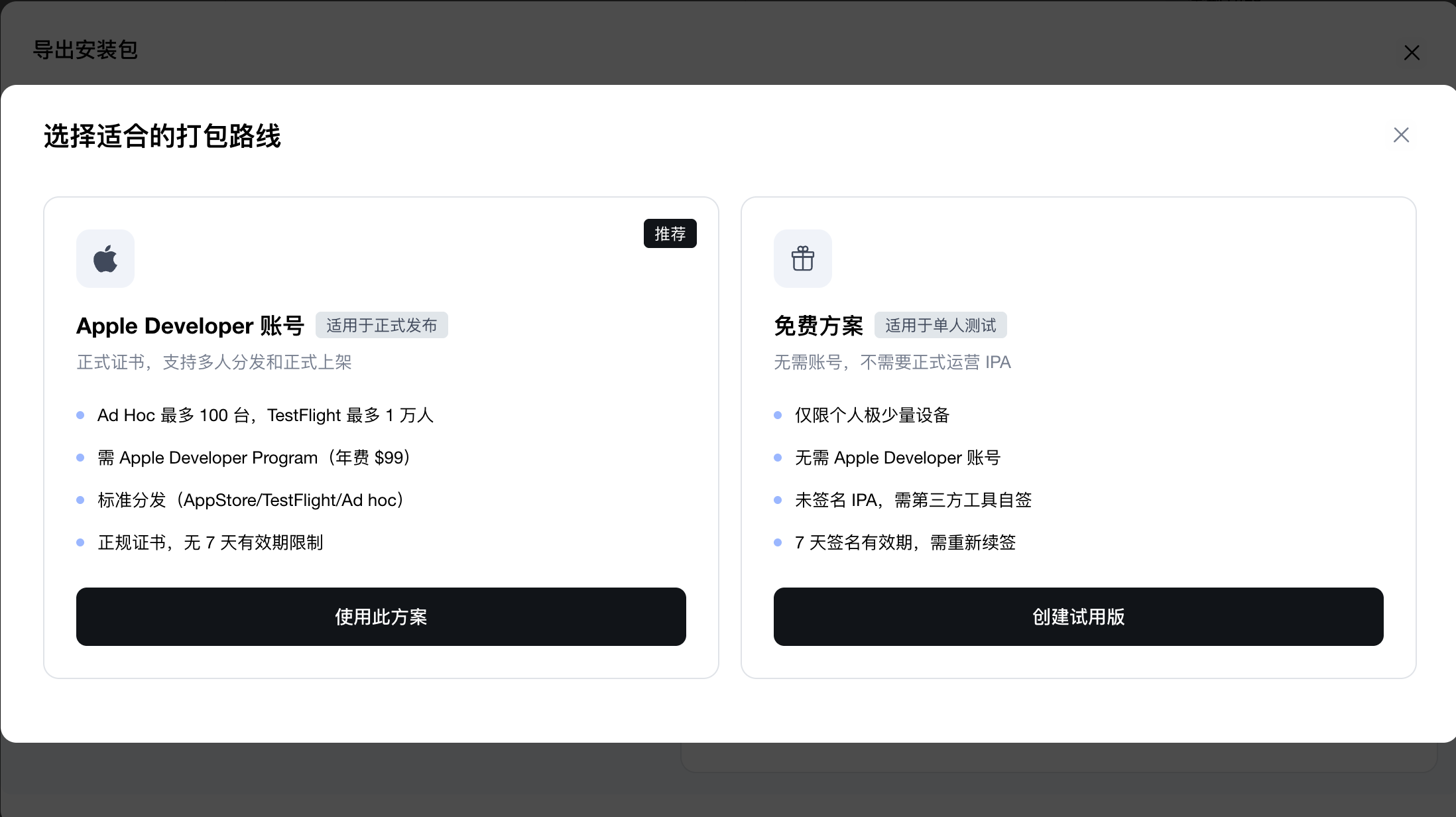Click text 正规证书，无 7 天有效期限制

210,542
